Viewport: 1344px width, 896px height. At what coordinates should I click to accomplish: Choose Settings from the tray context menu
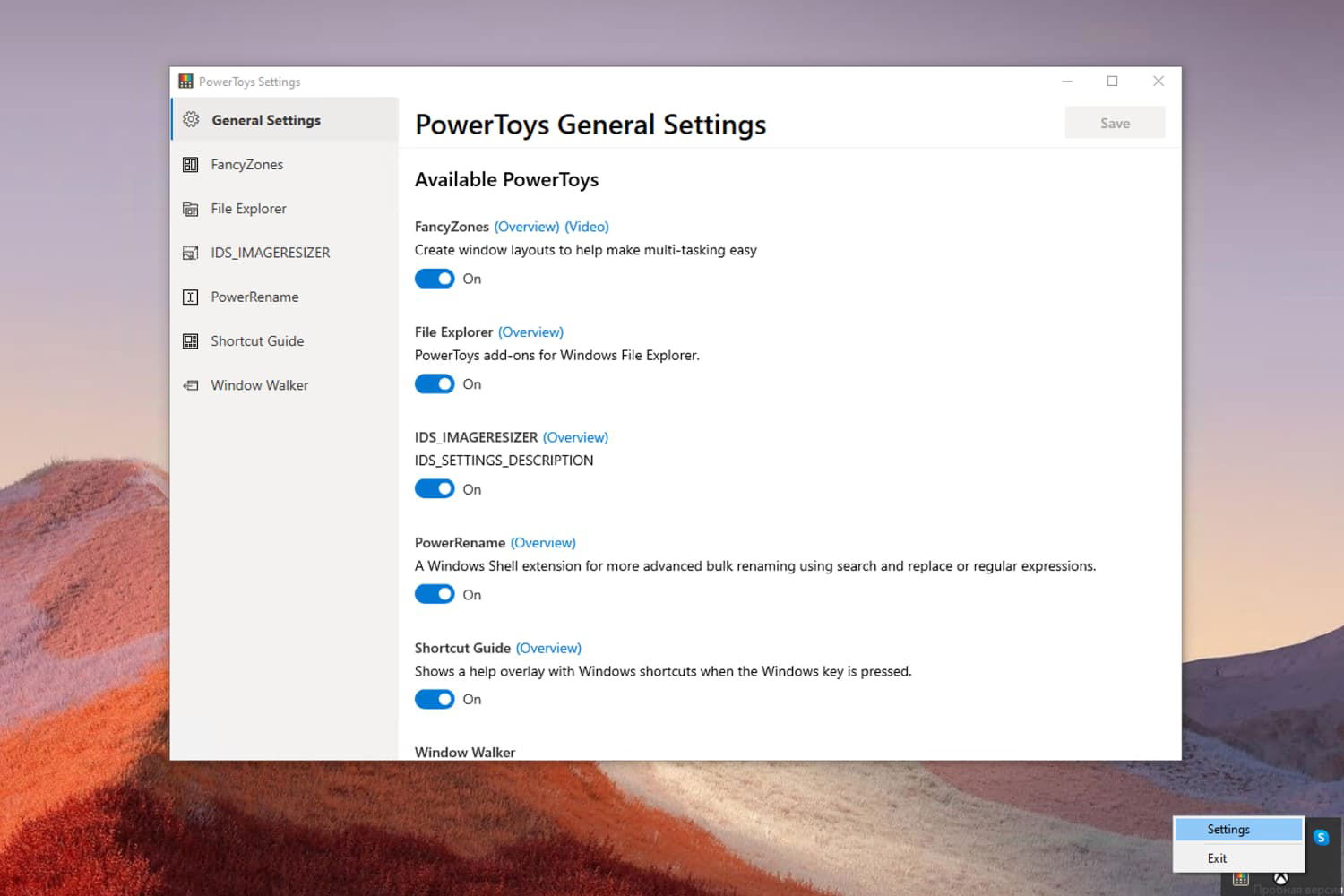[x=1228, y=829]
